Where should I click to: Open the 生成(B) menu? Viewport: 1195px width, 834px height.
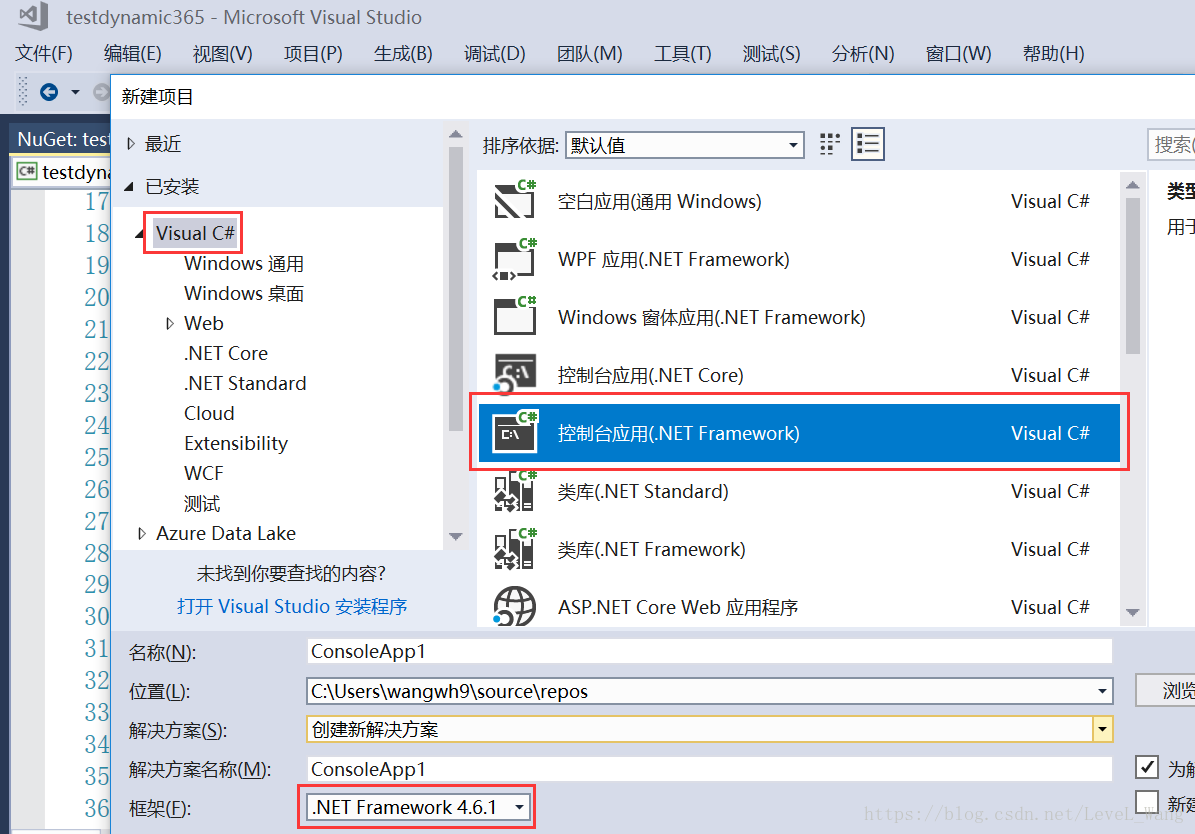[x=403, y=53]
